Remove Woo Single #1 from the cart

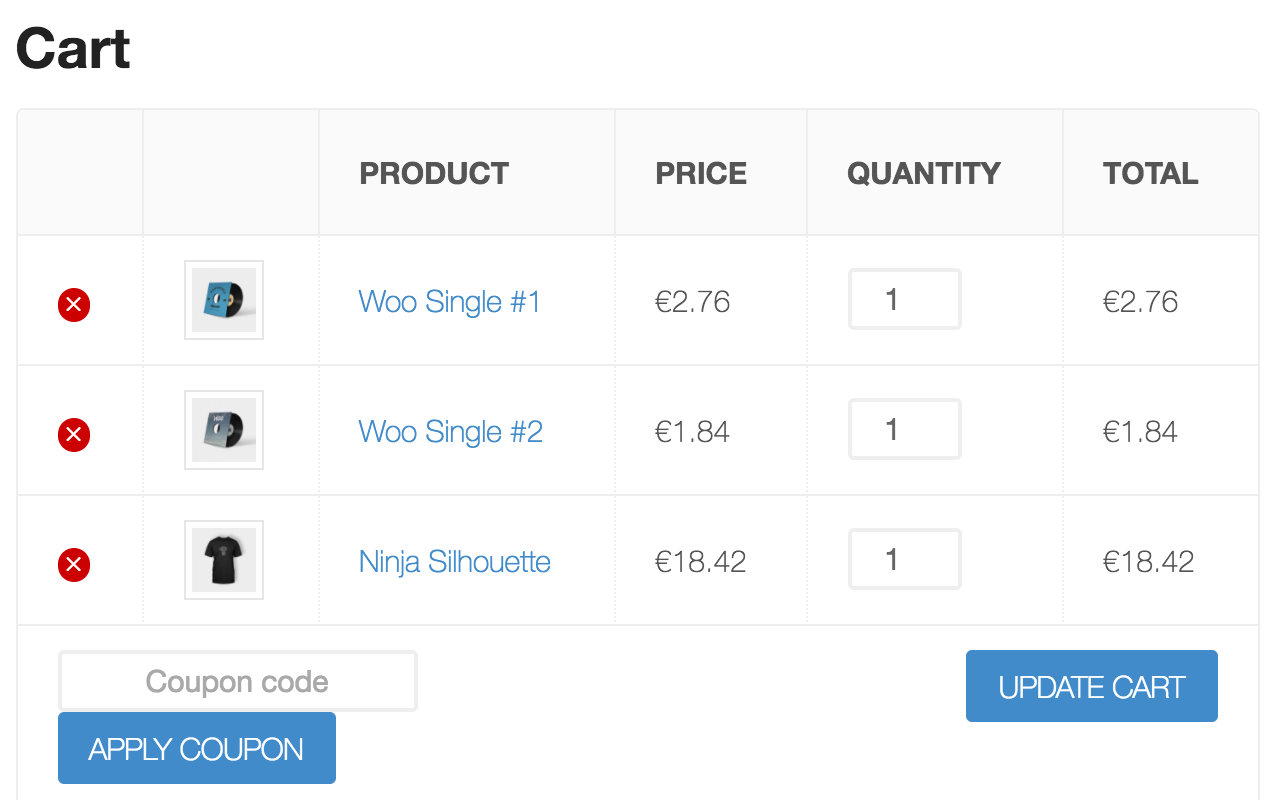73,305
